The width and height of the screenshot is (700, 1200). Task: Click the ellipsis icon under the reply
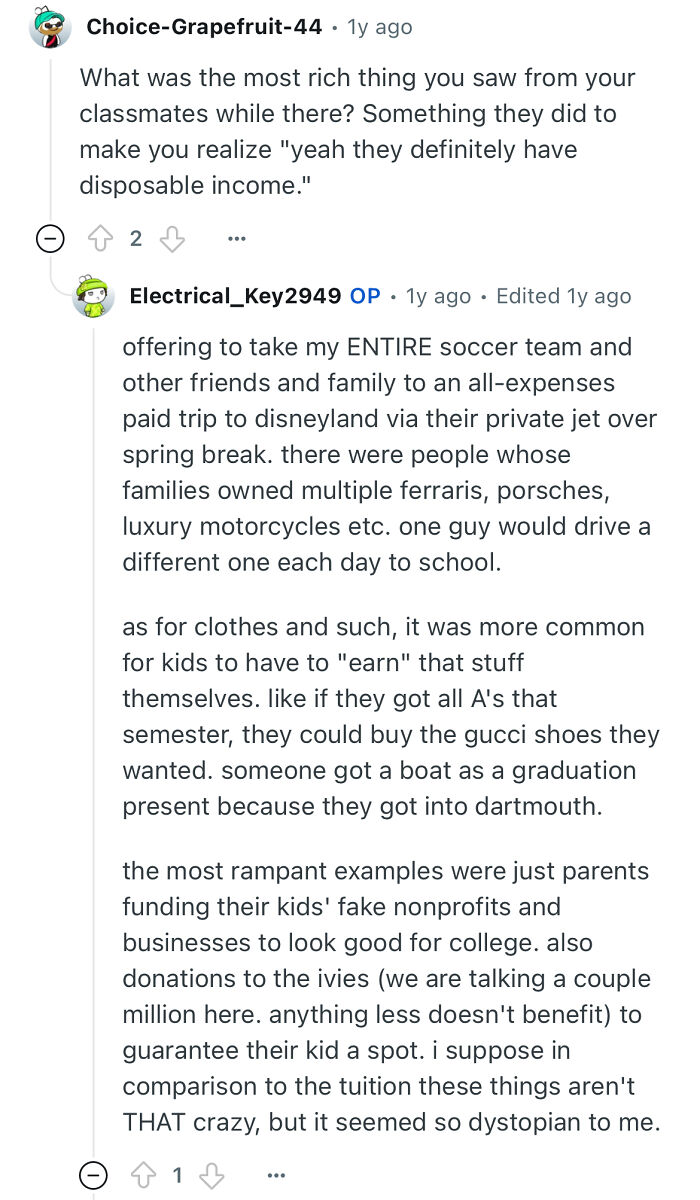[x=276, y=1174]
